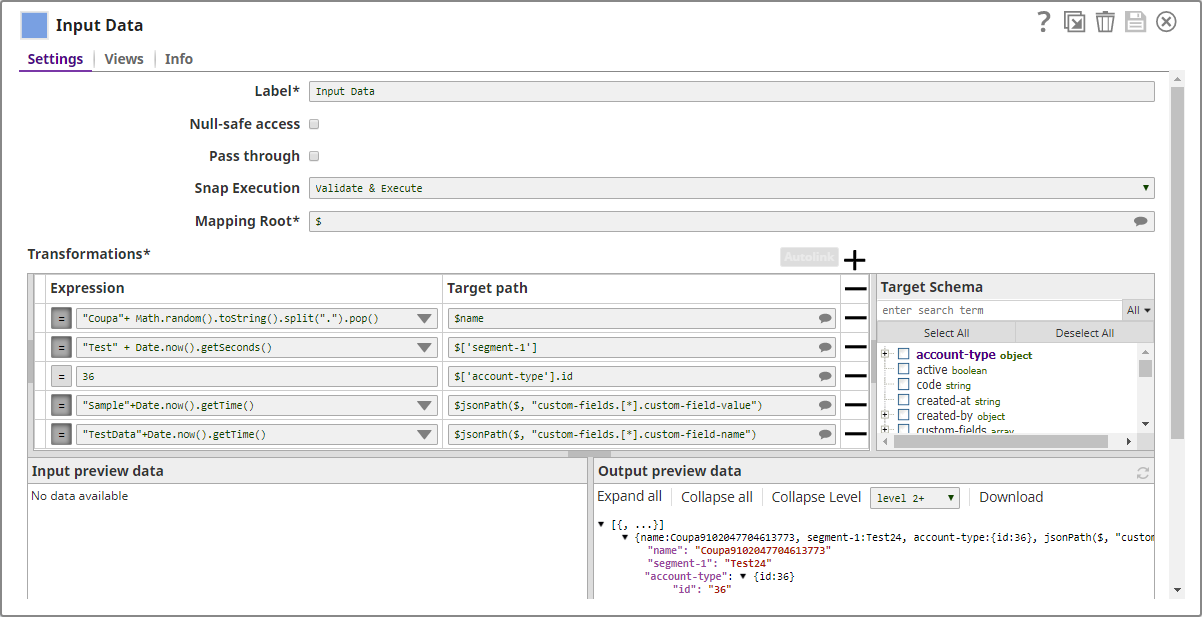Screen dimensions: 1202x617
Task: Open suggestion bubble for Mapping Root field
Action: (x=1141, y=221)
